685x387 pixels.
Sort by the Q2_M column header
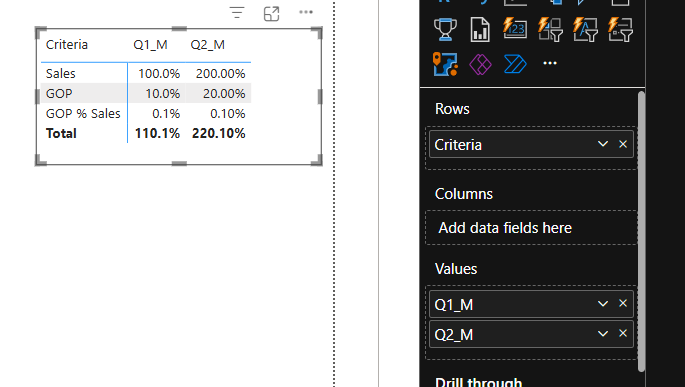[208, 45]
